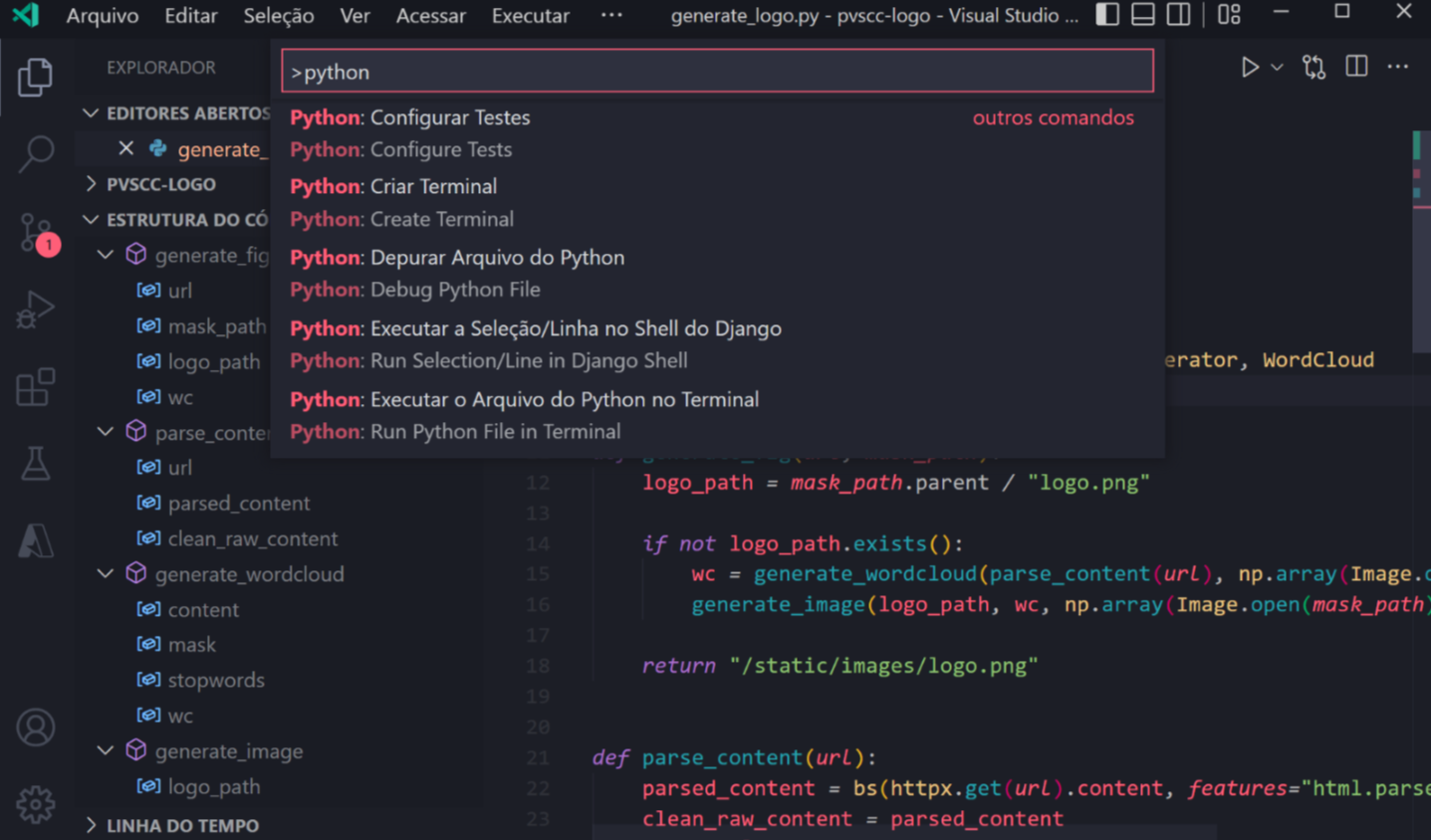Open the Search view icon
Image resolution: width=1431 pixels, height=840 pixels.
click(36, 153)
